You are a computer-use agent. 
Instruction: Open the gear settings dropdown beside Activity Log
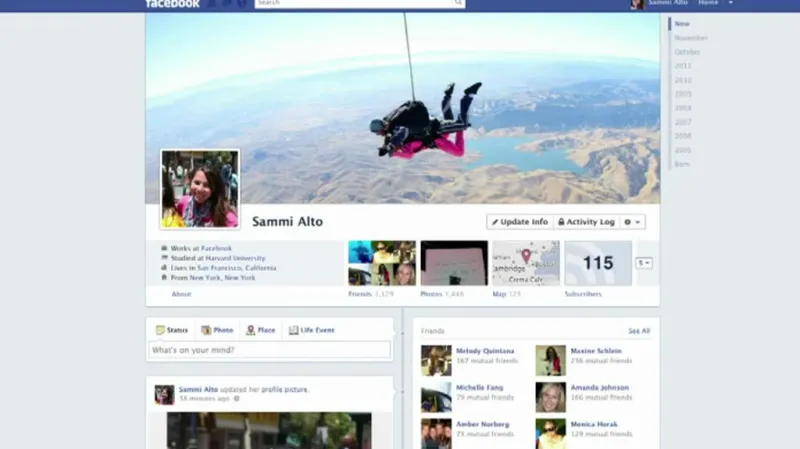(x=632, y=222)
